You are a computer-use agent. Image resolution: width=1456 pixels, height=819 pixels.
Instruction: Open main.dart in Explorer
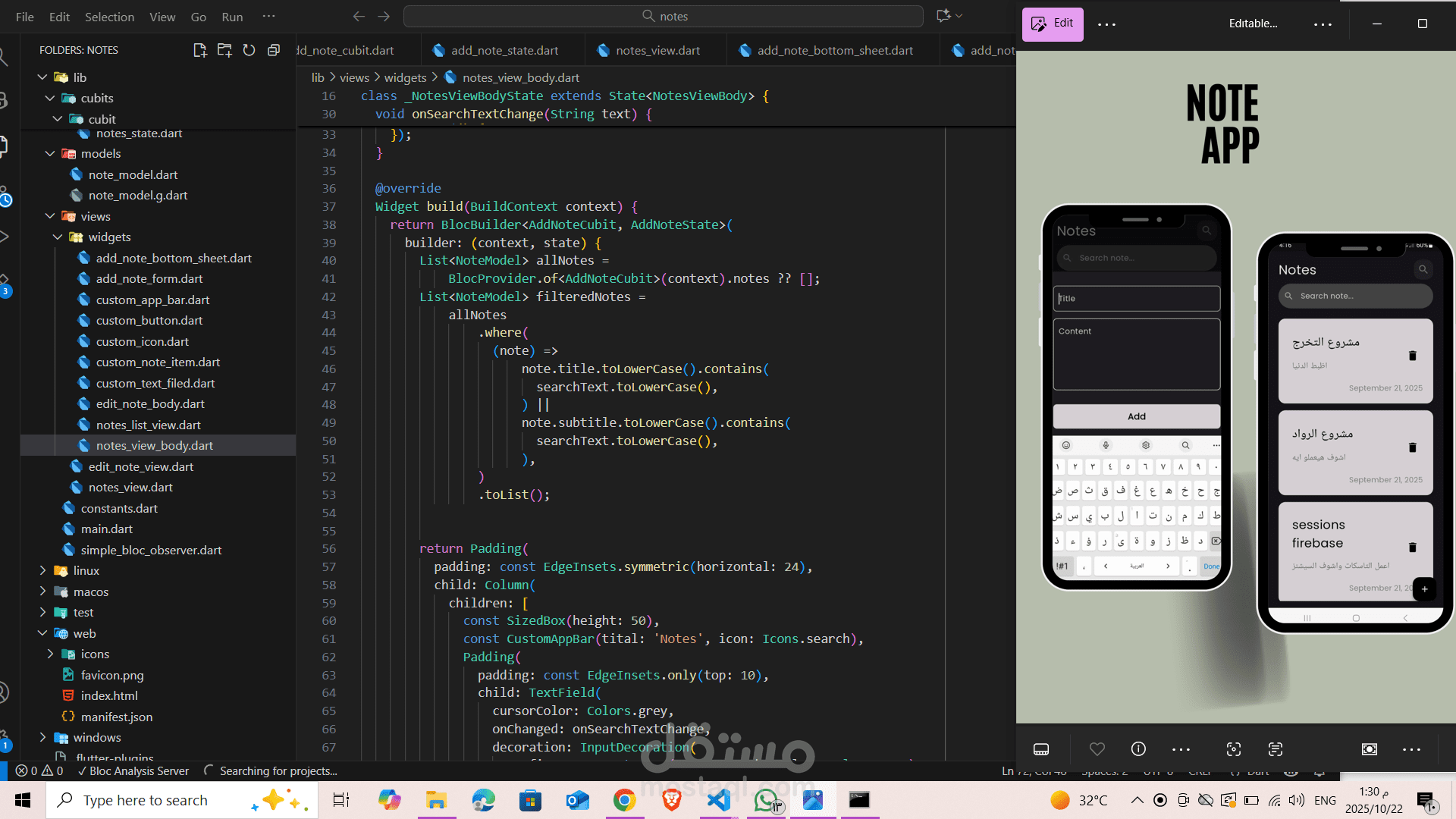[x=106, y=529]
